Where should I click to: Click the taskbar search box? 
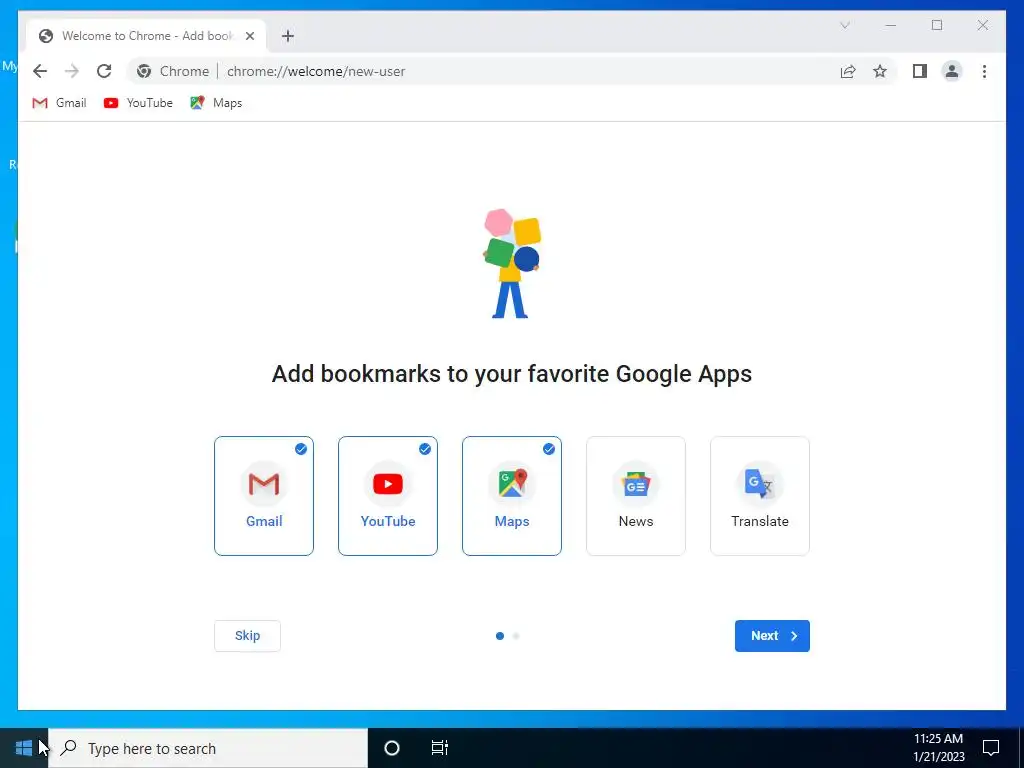tap(208, 748)
